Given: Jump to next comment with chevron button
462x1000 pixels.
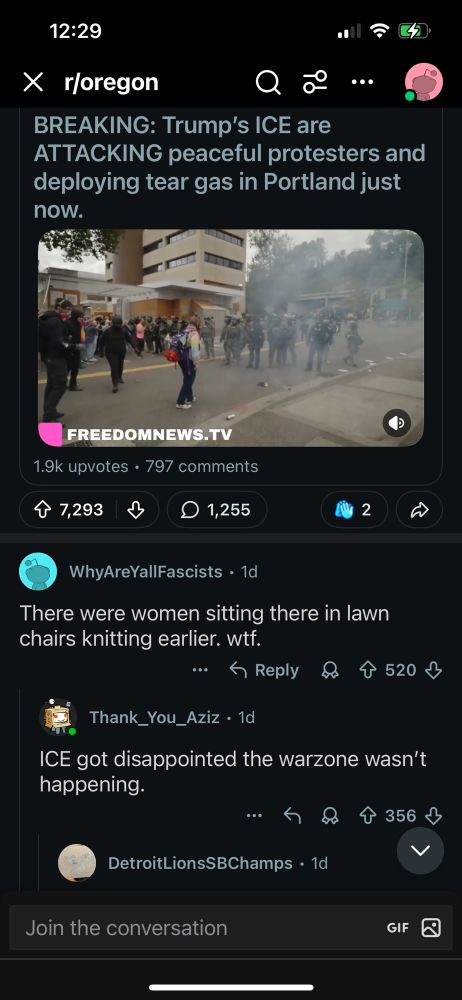Looking at the screenshot, I should 420,851.
